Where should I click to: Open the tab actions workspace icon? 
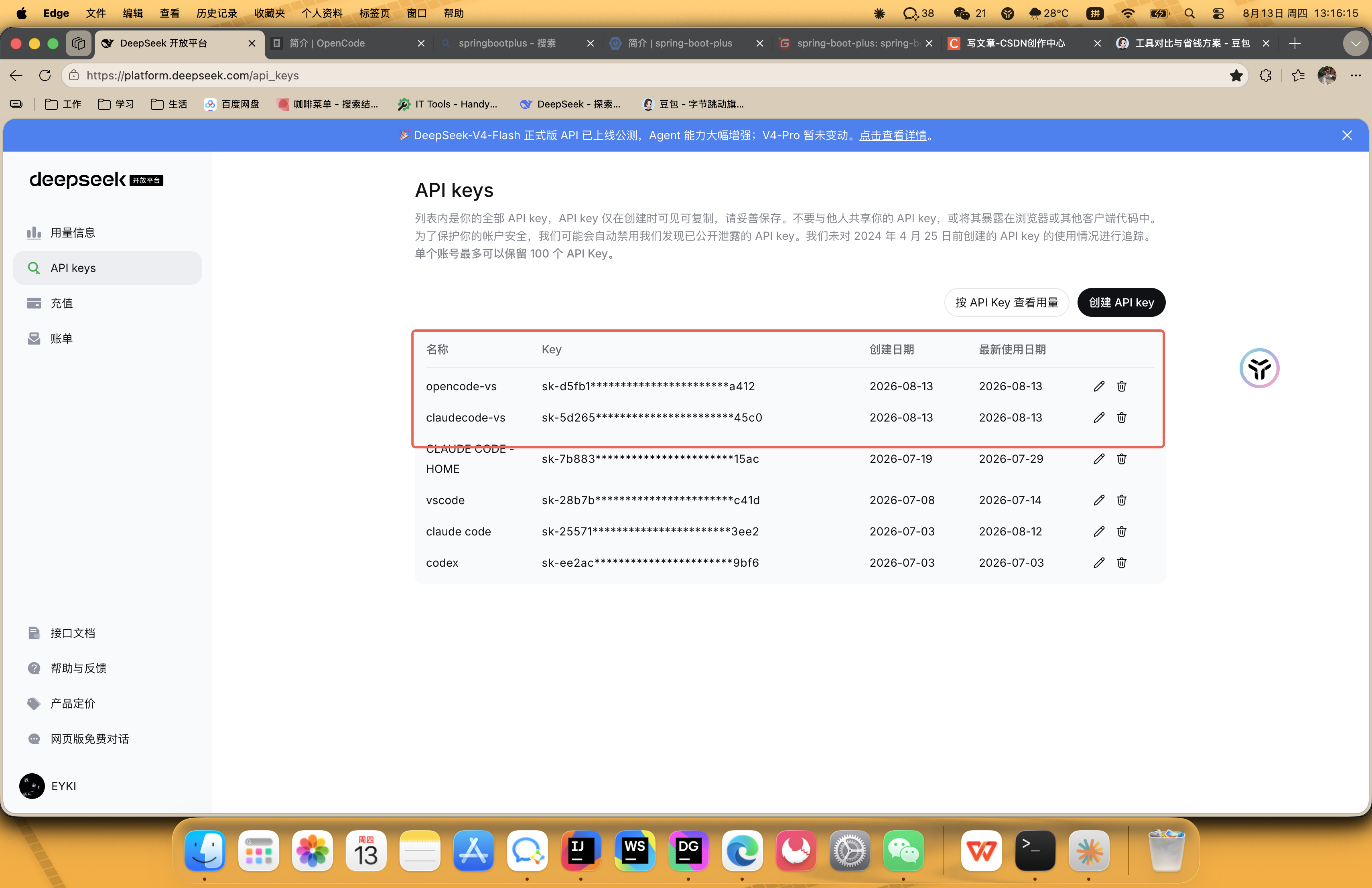tap(78, 43)
